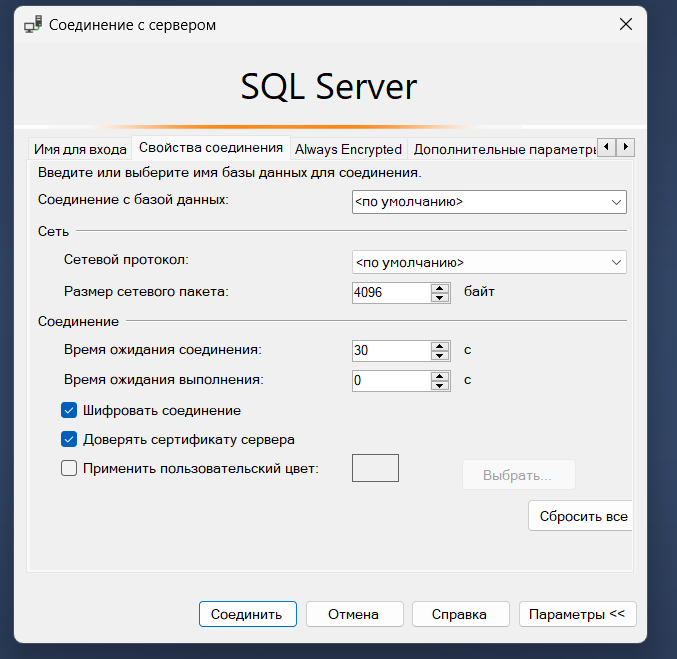The height and width of the screenshot is (659, 677).
Task: Click the connection timeout field showing 30
Action: [391, 350]
